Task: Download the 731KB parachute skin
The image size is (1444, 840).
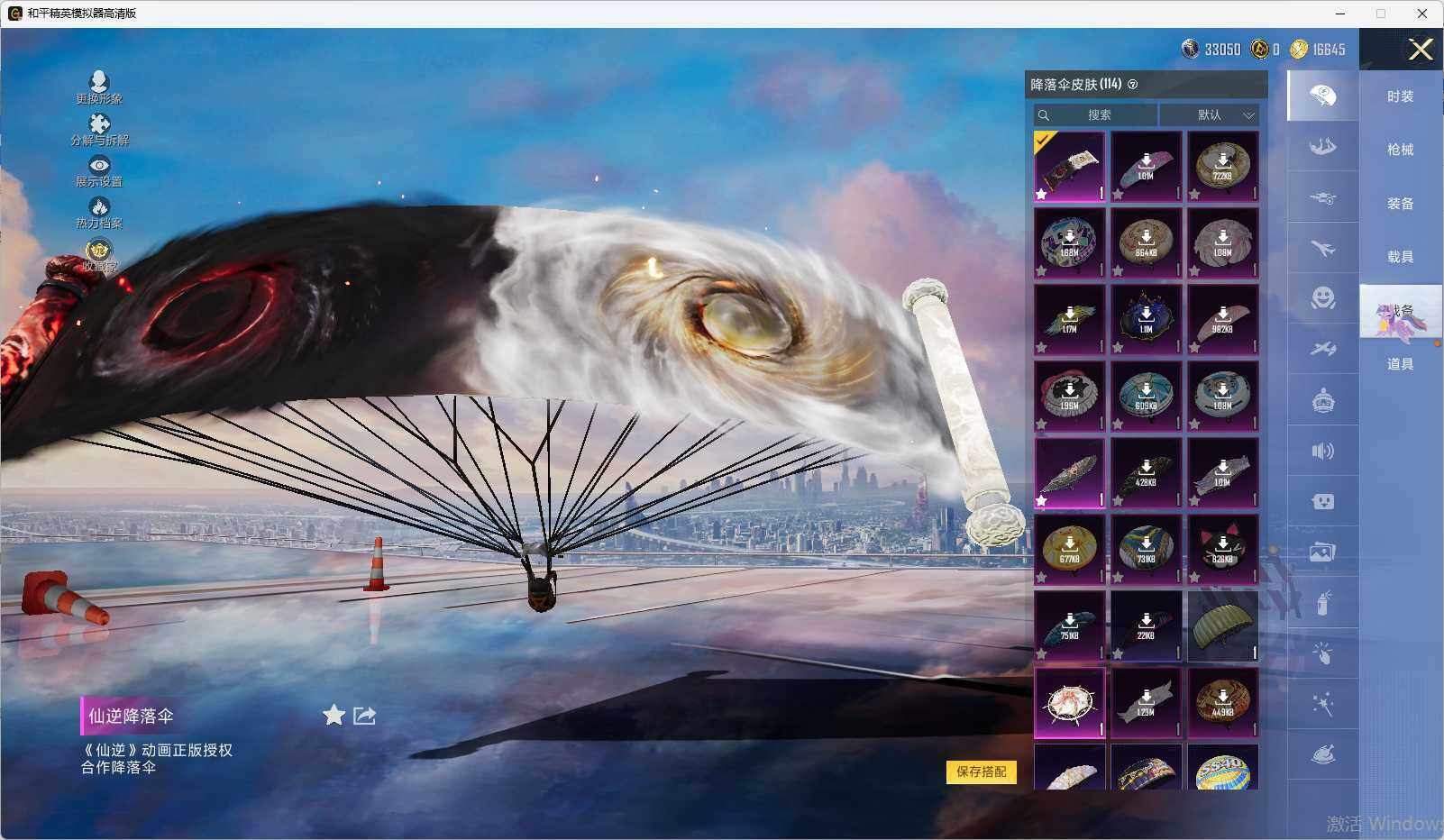Action: pos(1147,550)
